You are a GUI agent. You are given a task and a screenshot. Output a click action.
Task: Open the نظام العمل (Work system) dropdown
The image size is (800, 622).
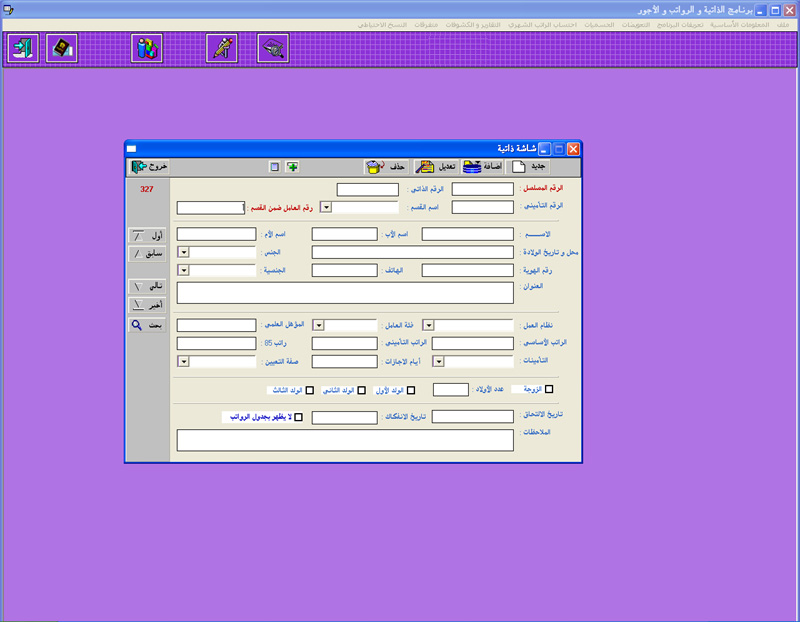(428, 325)
